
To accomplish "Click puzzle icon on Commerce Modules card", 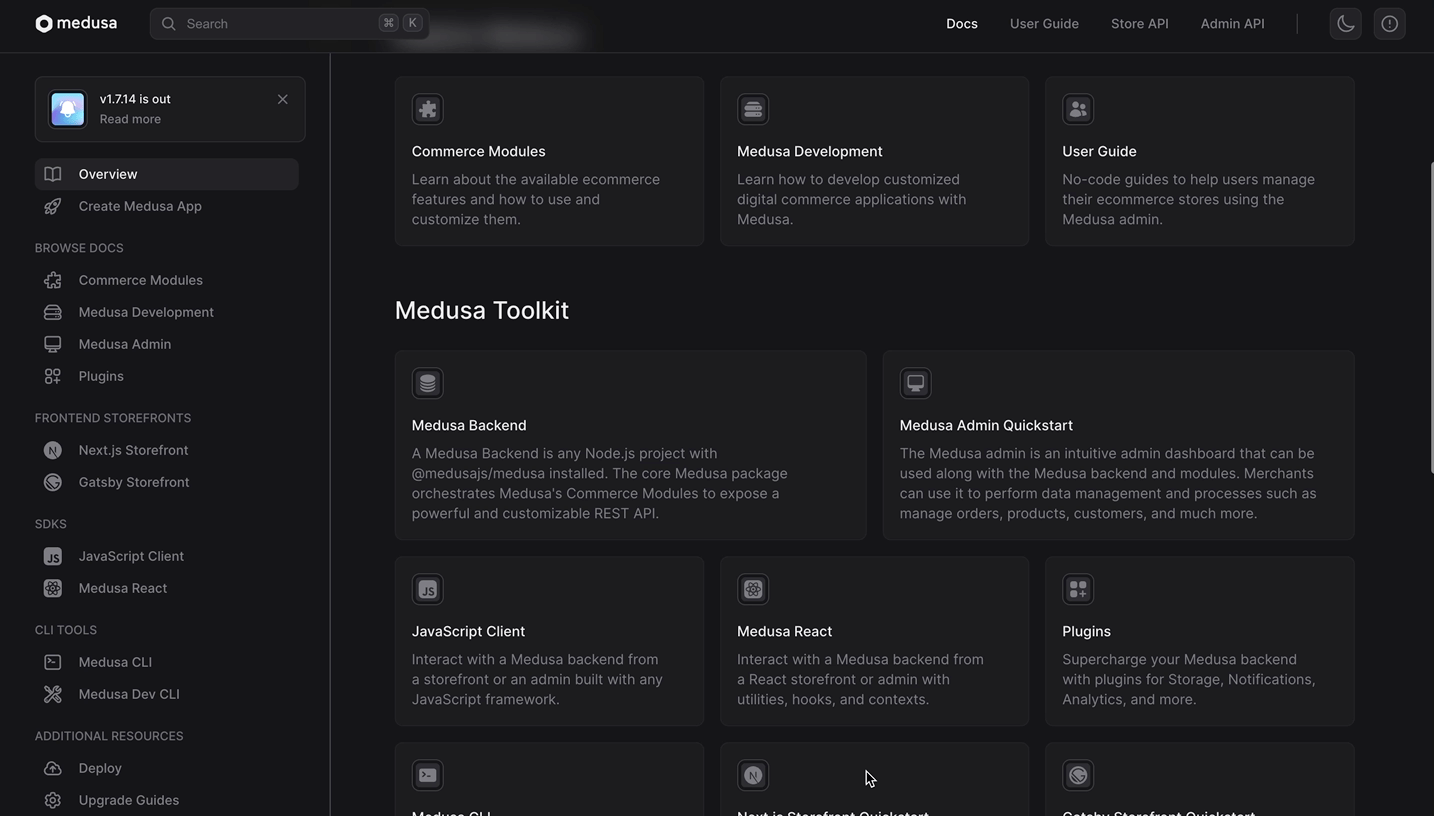I will [x=428, y=109].
